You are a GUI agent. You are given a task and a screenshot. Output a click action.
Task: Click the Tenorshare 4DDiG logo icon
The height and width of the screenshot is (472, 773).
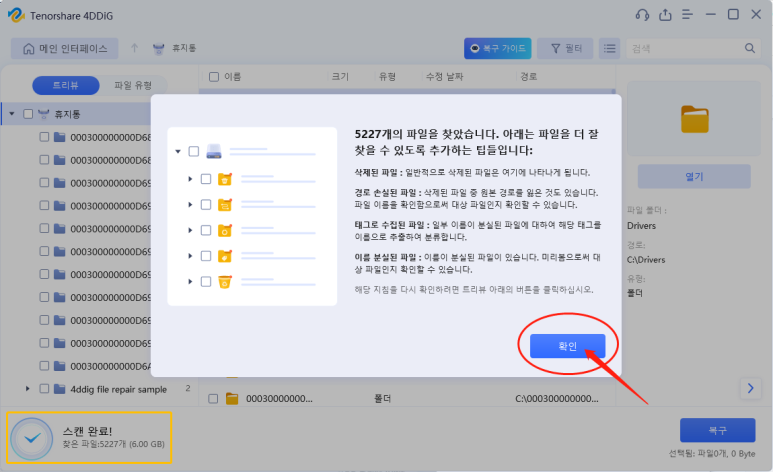click(16, 15)
